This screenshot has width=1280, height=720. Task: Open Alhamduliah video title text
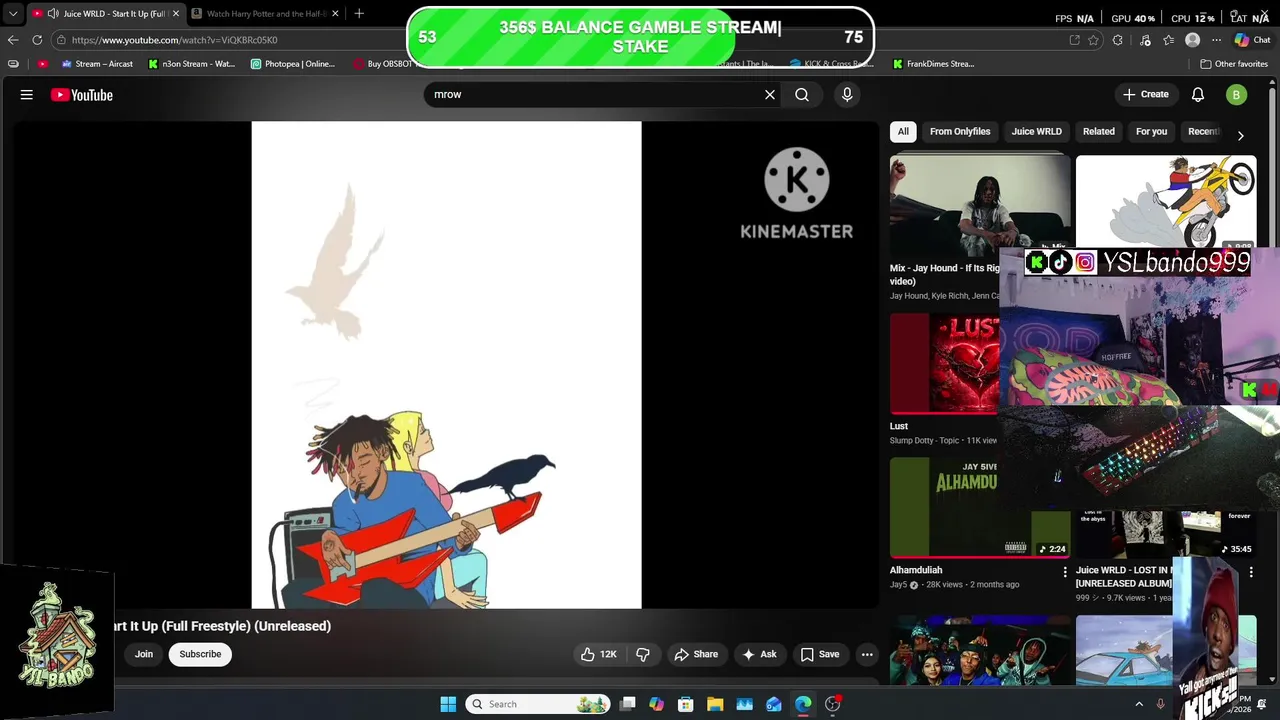[x=916, y=570]
